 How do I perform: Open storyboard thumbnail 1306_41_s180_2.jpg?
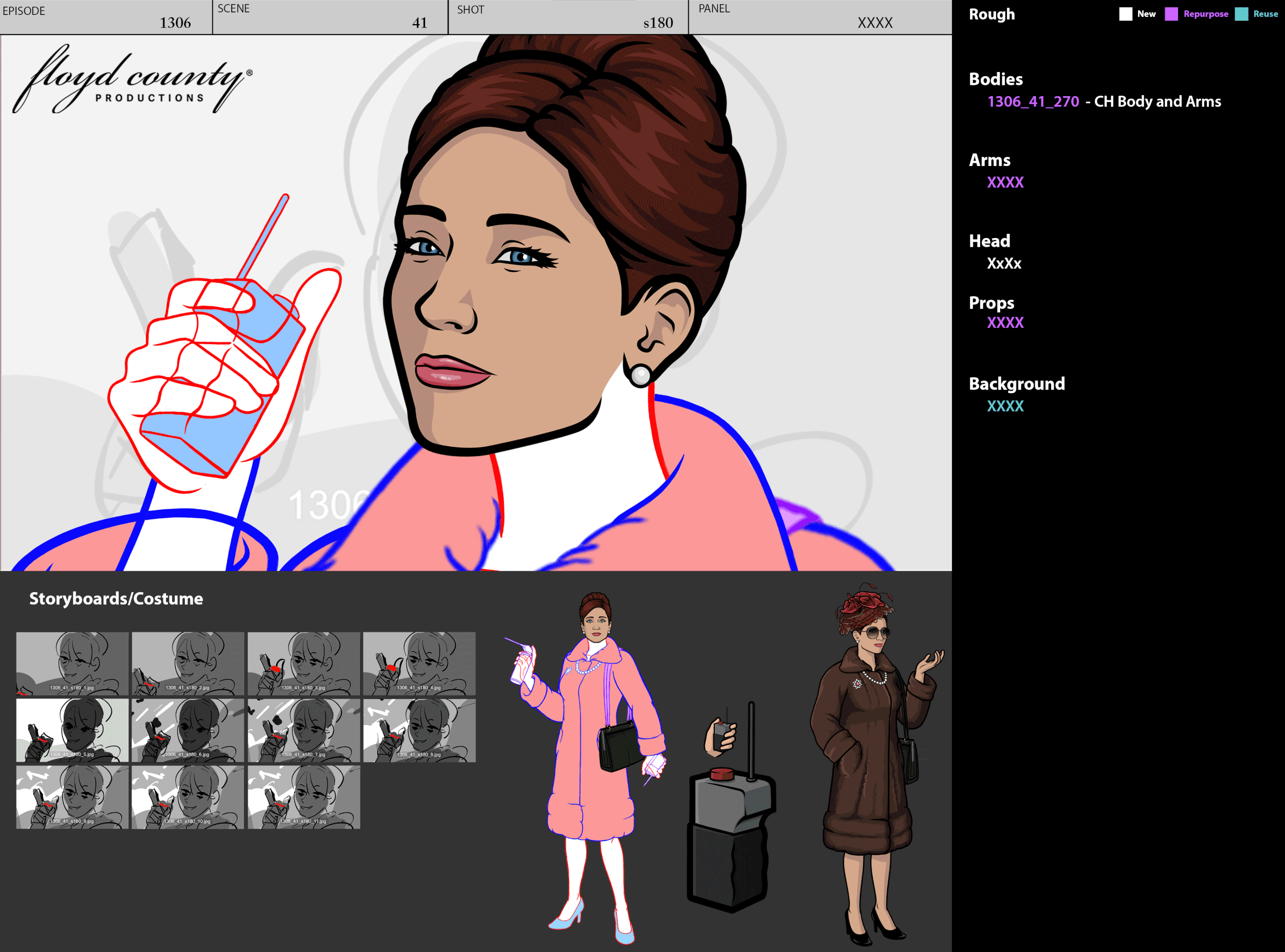(x=188, y=663)
